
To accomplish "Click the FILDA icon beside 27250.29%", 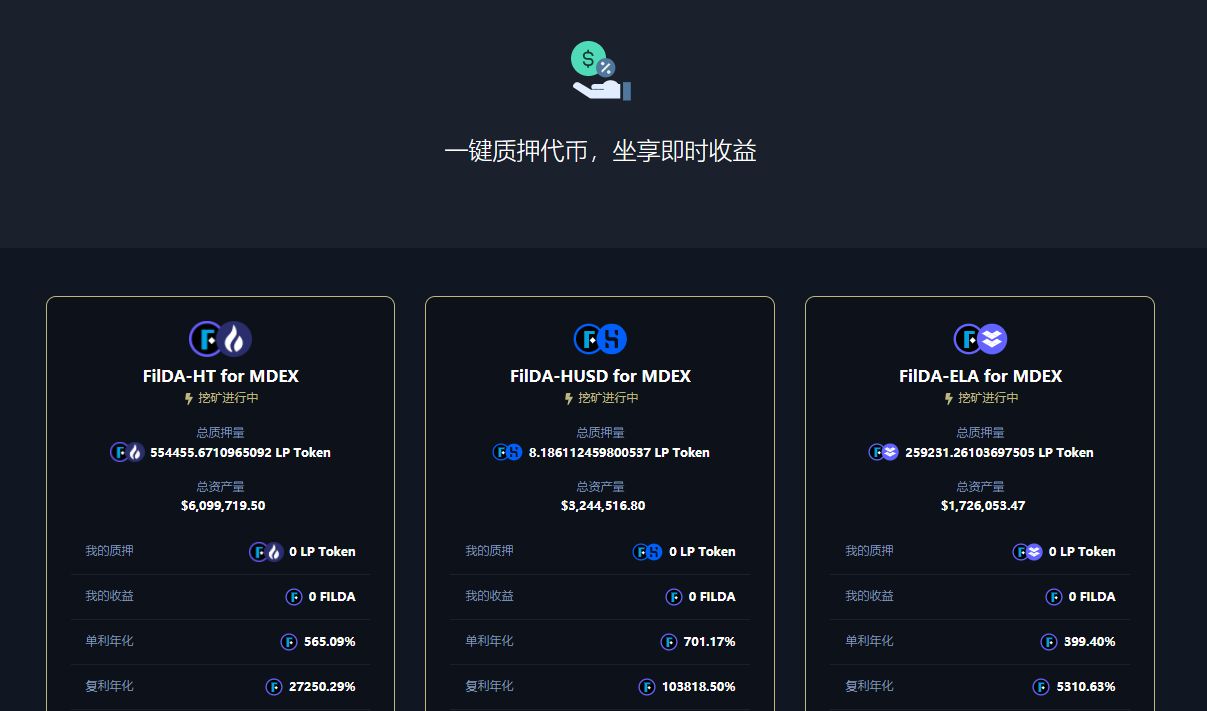I will (273, 686).
